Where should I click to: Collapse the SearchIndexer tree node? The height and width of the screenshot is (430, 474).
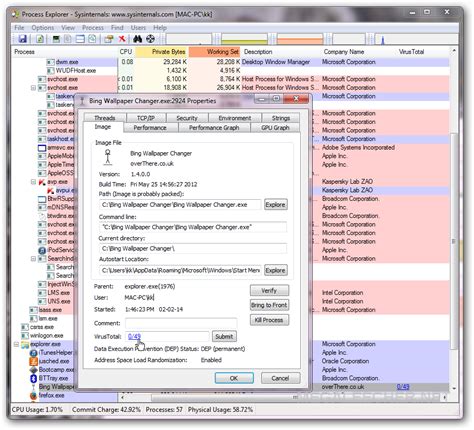click(33, 259)
